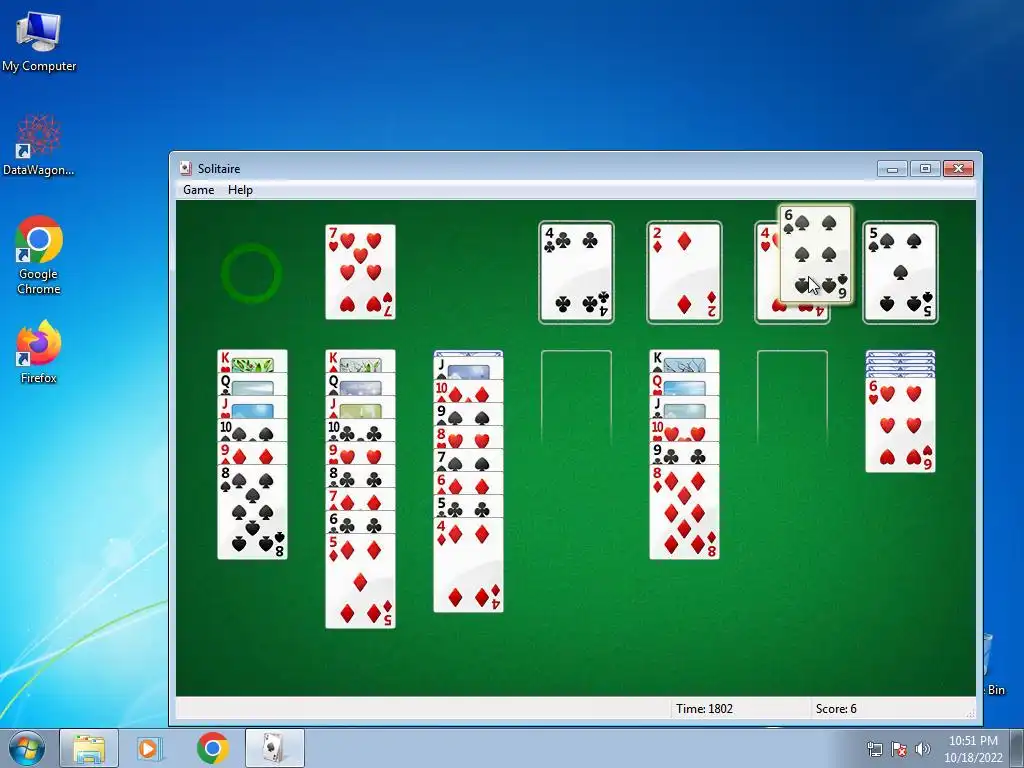This screenshot has height=768, width=1024.
Task: Open the taskbar clock showing 10:51 PM
Action: 973,749
